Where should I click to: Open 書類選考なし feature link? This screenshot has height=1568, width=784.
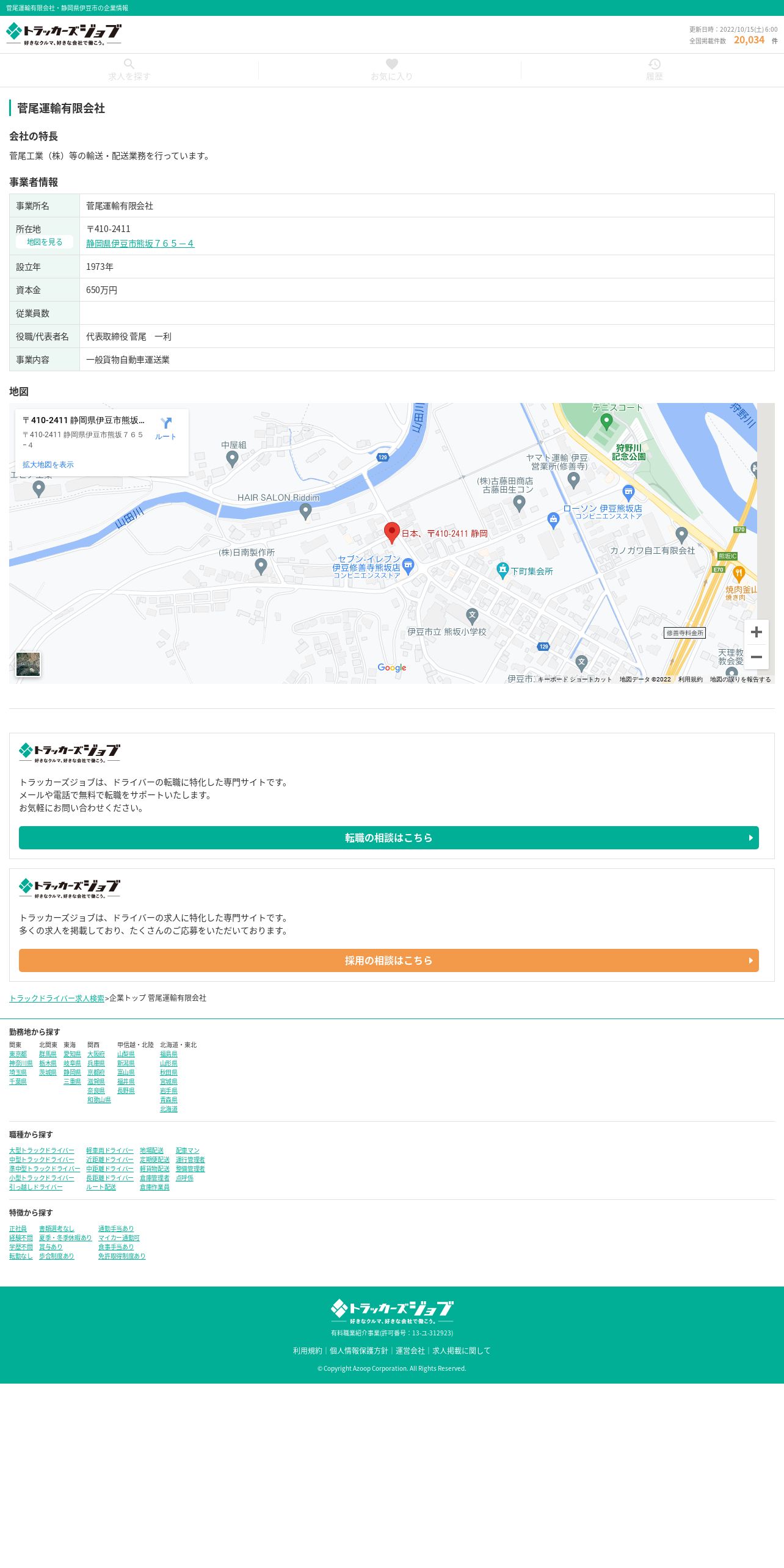click(57, 1229)
